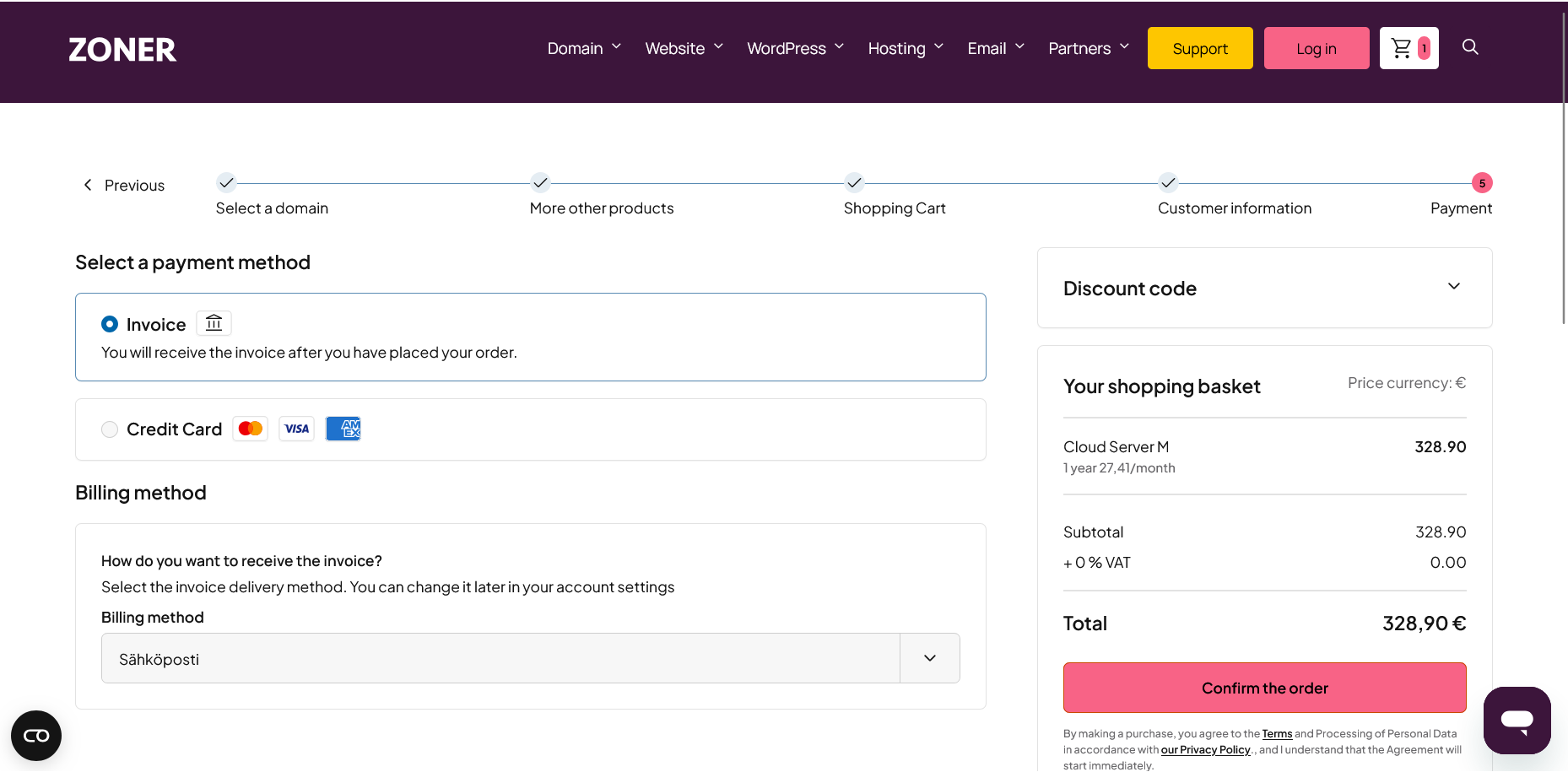This screenshot has height=772, width=1568.
Task: Expand the Discount code section
Action: (1264, 288)
